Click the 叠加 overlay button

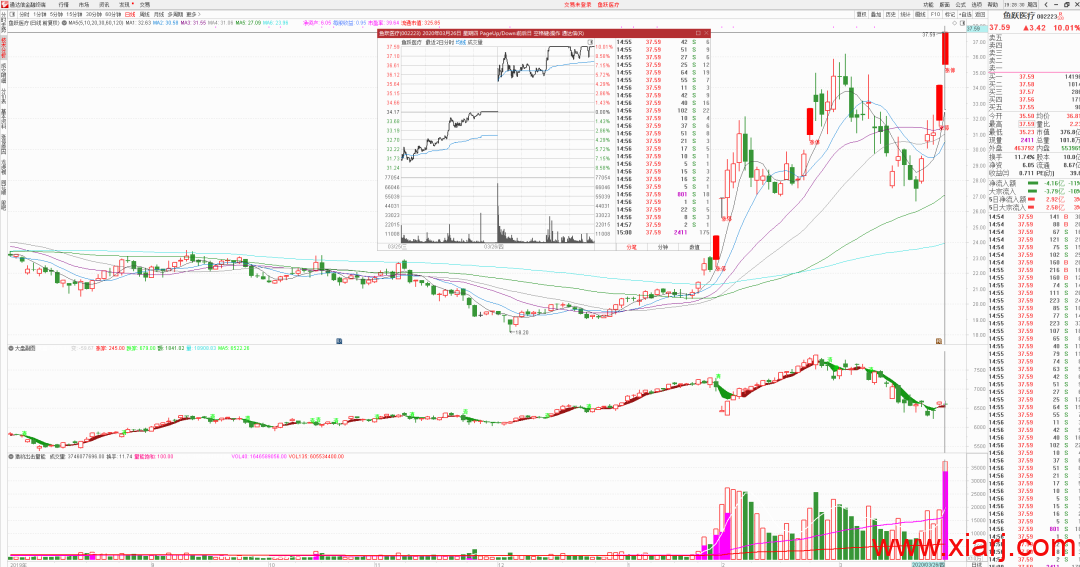(x=876, y=14)
